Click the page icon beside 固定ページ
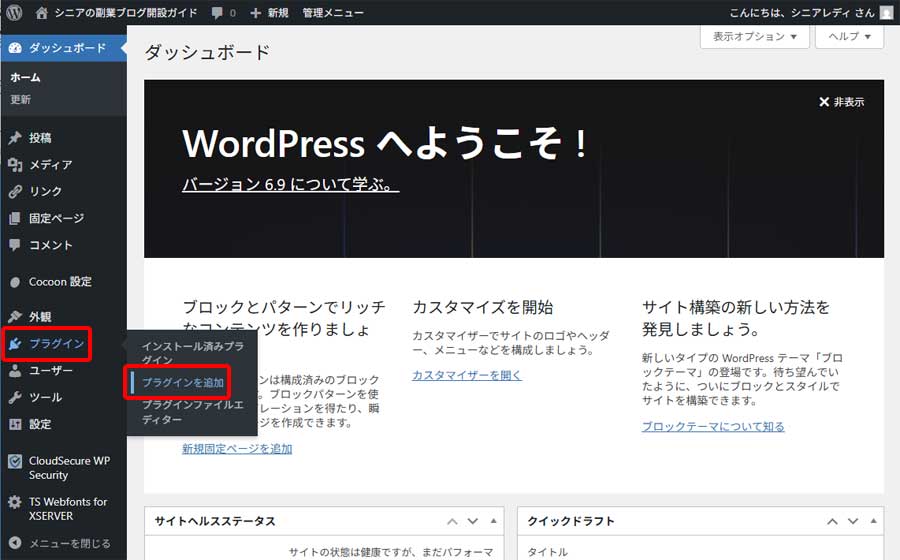900x560 pixels. coord(15,218)
